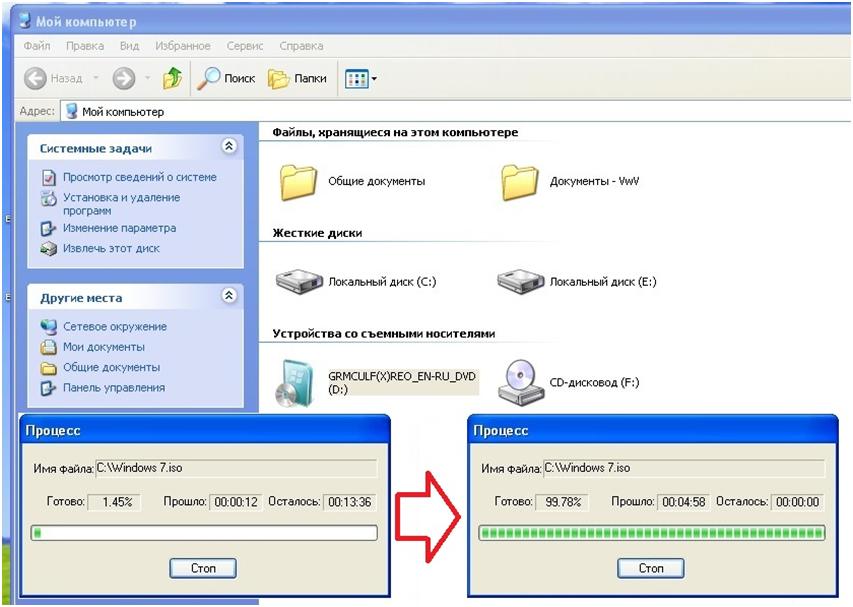The width and height of the screenshot is (853, 607).
Task: Click the 99.78% Готово value
Action: [x=563, y=502]
